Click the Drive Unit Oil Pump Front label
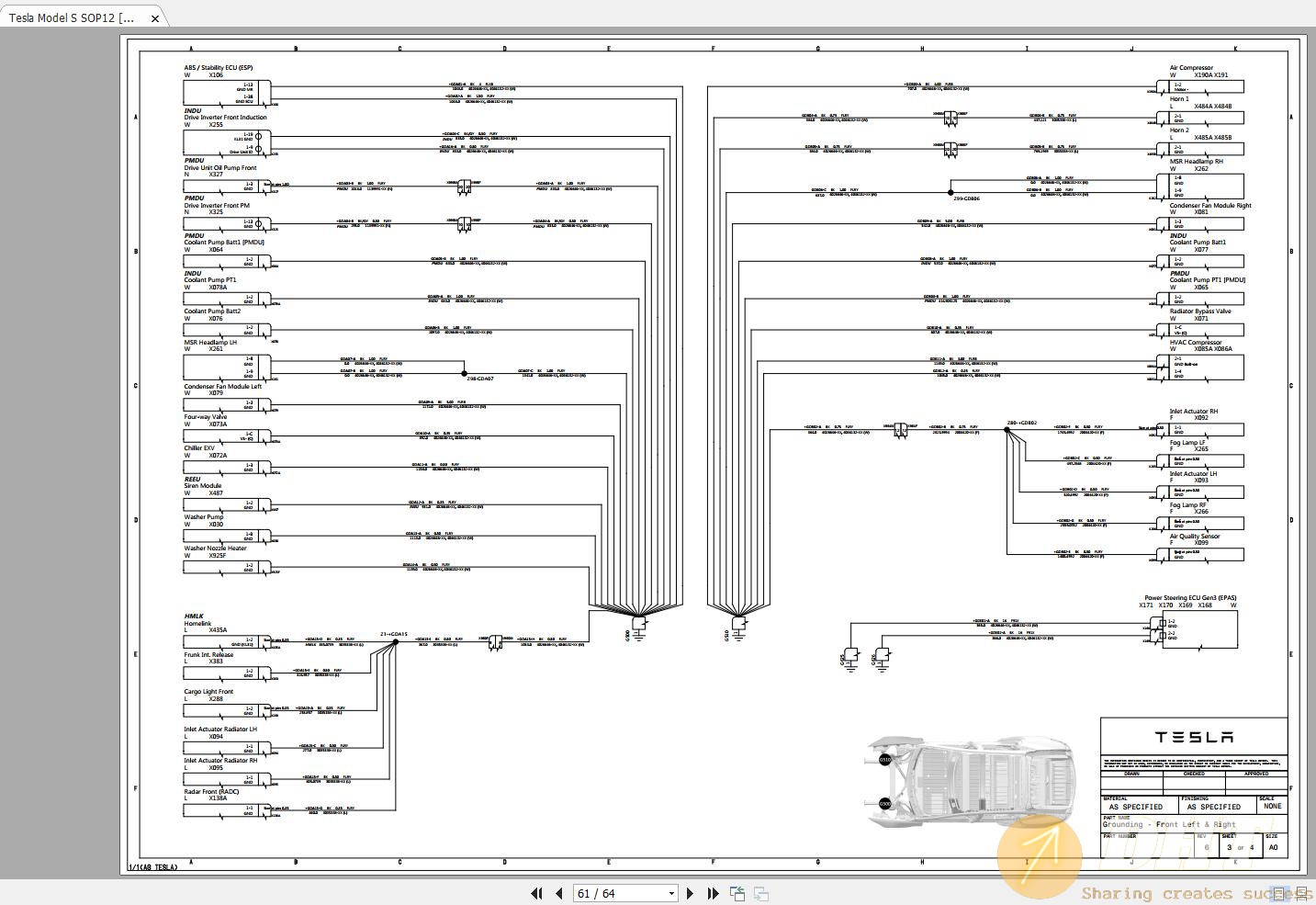 [x=220, y=168]
